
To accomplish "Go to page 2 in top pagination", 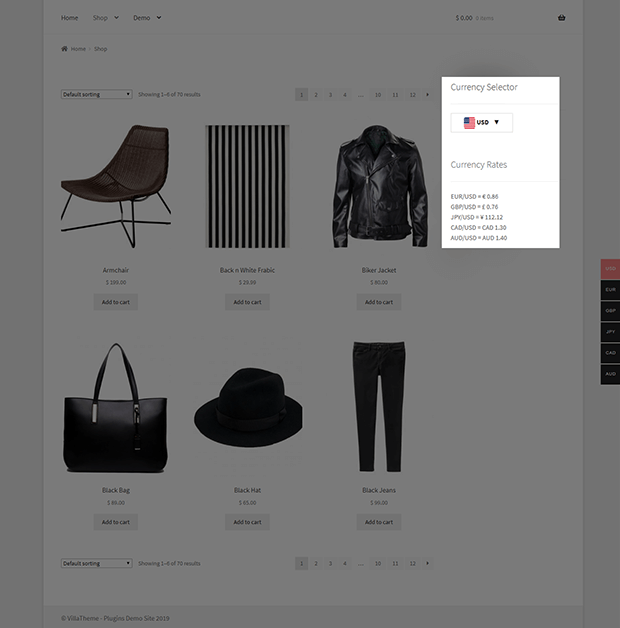I will (x=316, y=95).
